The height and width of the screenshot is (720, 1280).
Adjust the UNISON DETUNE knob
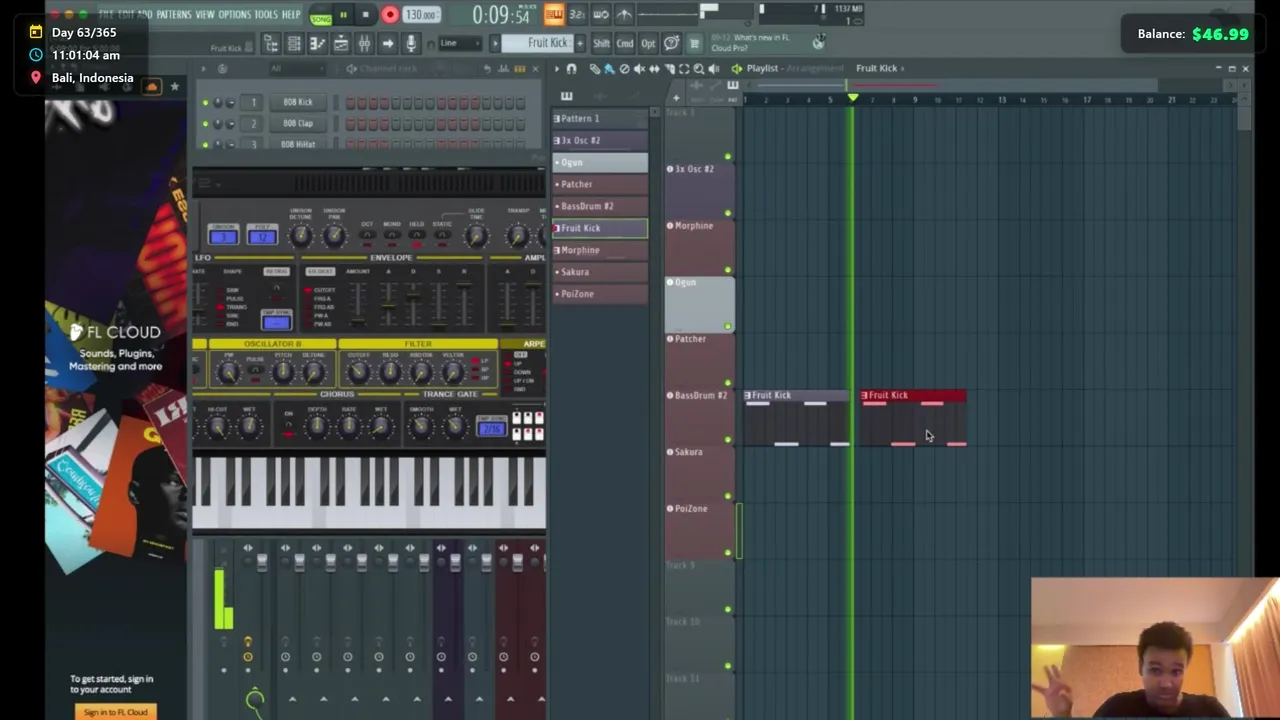301,236
